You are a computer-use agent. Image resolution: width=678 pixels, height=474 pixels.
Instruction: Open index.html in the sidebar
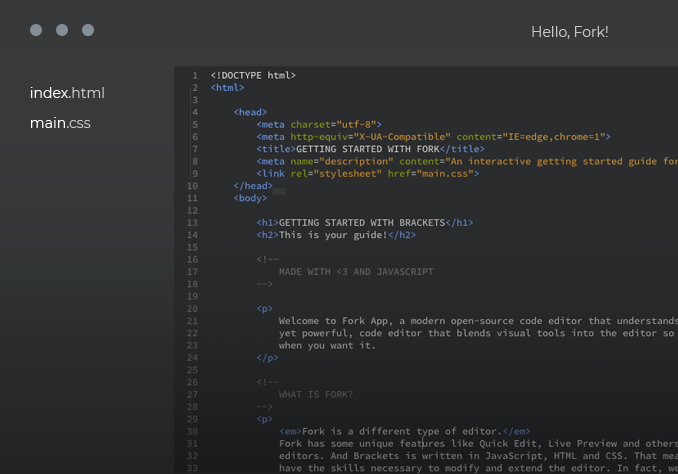point(67,93)
